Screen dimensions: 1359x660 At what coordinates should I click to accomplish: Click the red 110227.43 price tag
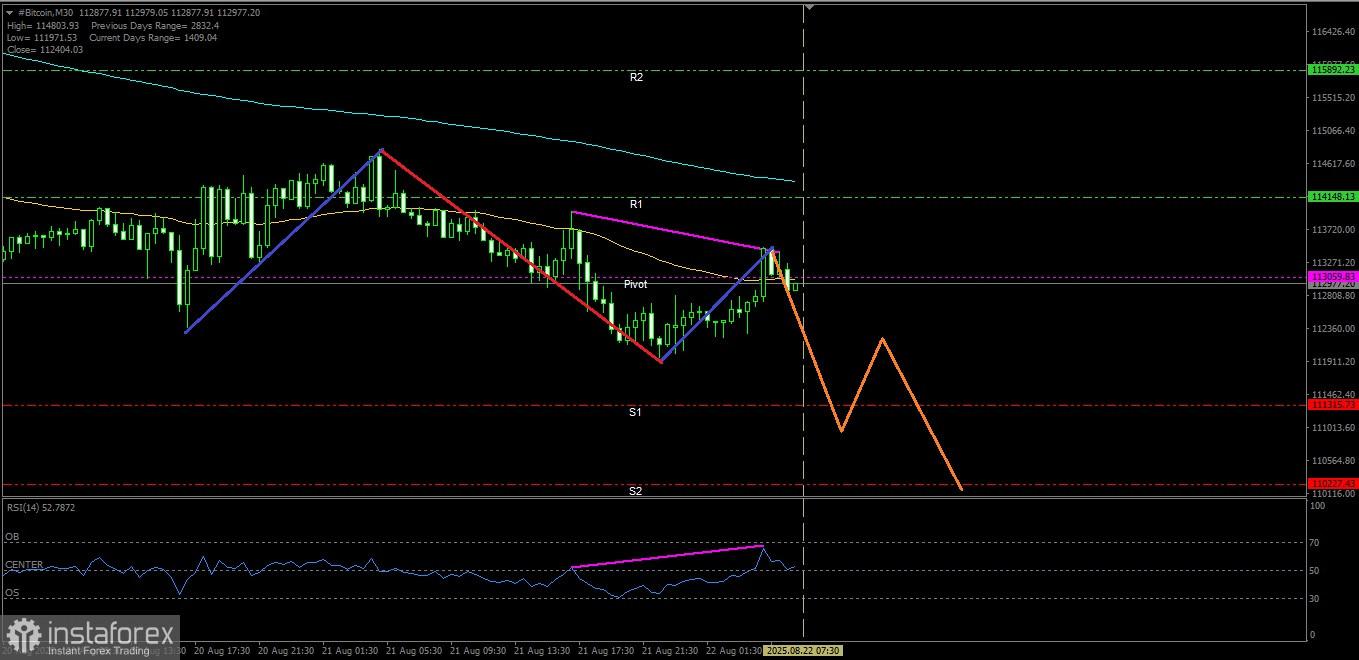tap(1333, 483)
